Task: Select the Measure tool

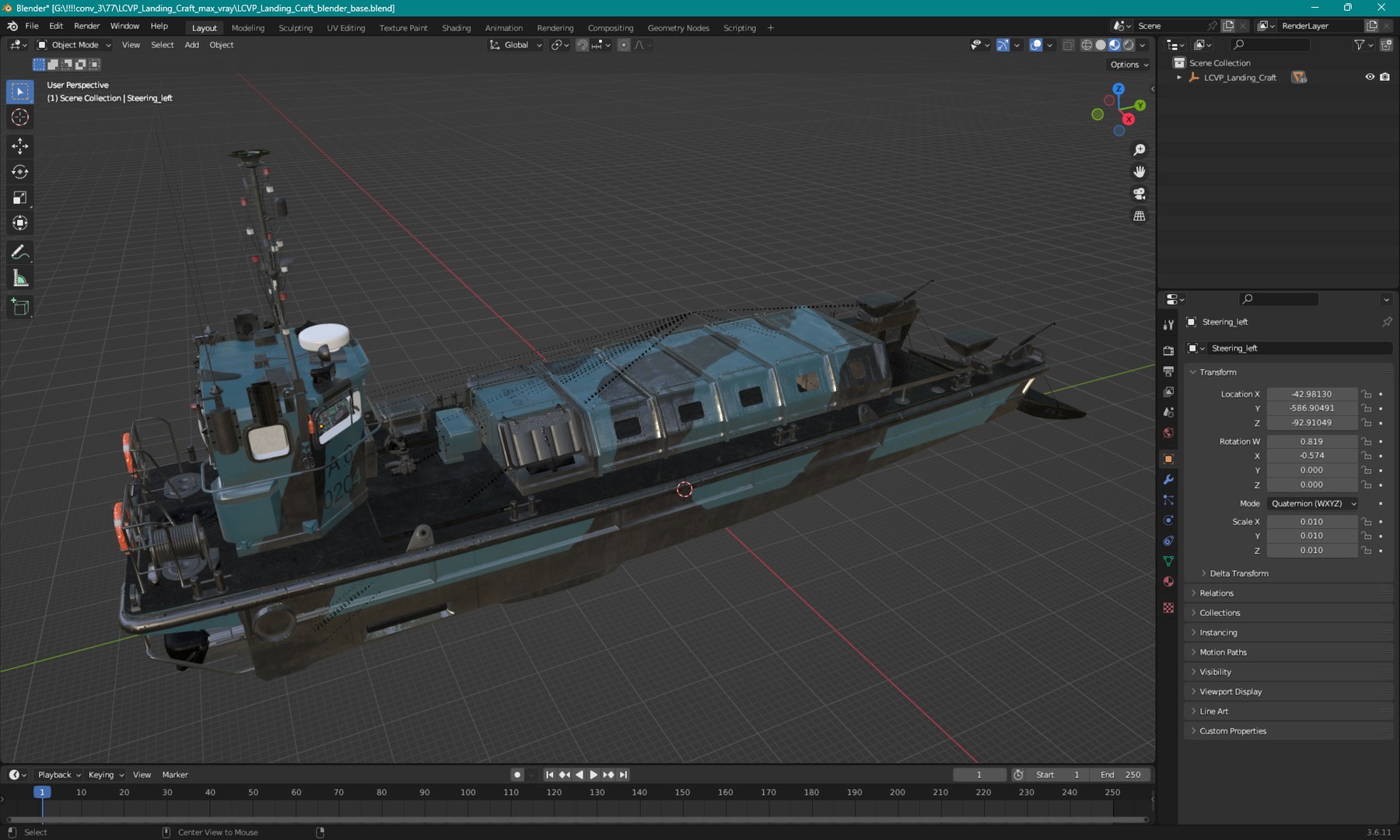Action: 20,278
